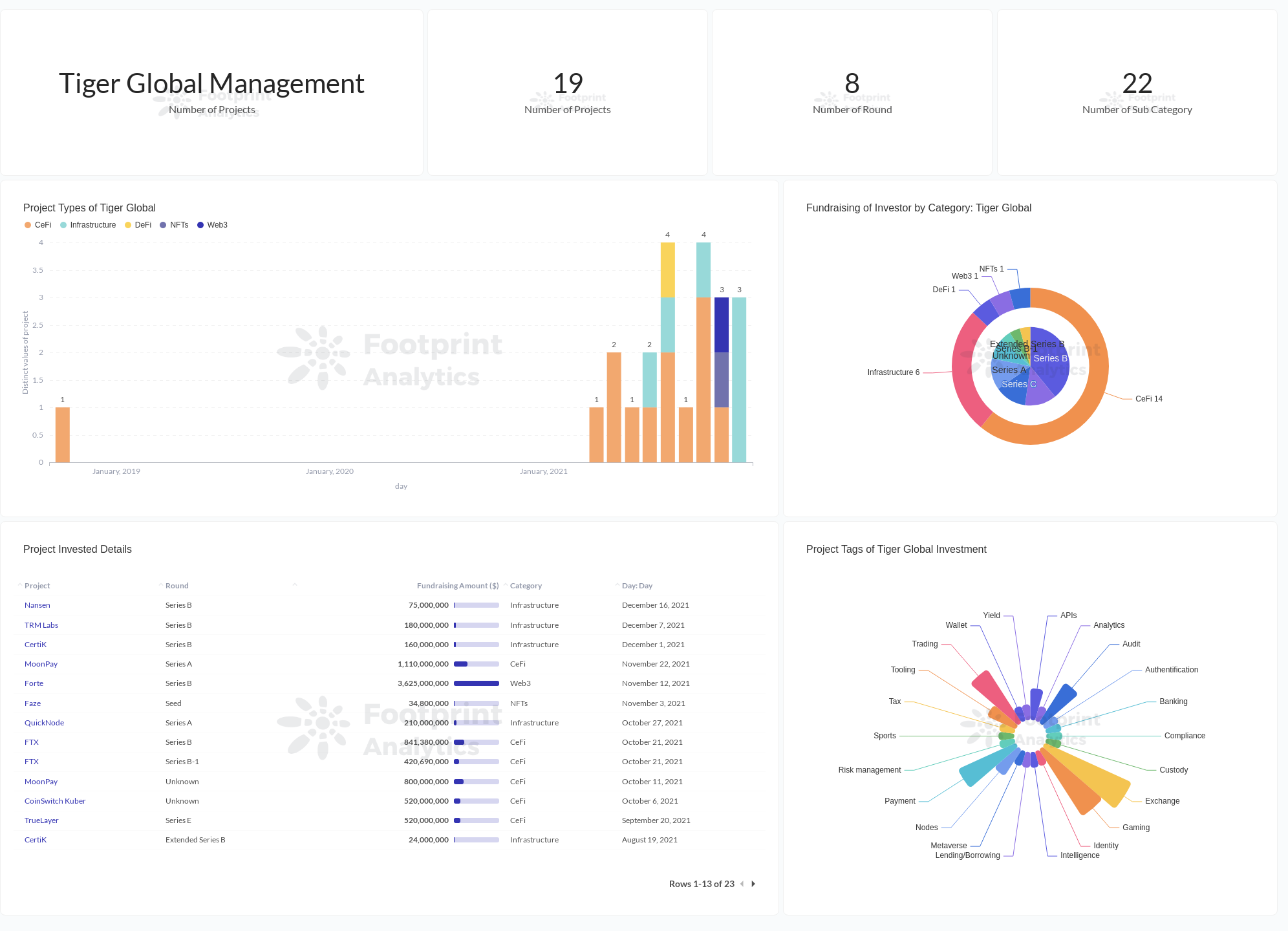Click the previous page arrow below the table
The image size is (1288, 931).
pos(742,884)
